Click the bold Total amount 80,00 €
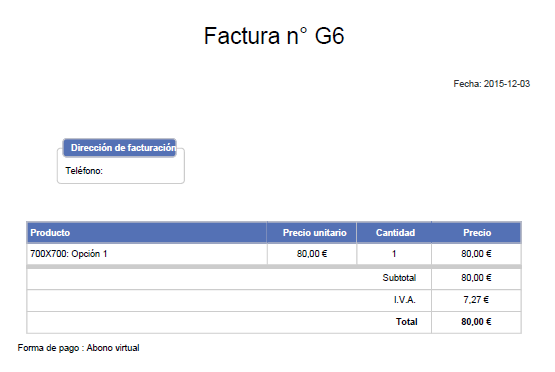The height and width of the screenshot is (372, 555). point(476,322)
